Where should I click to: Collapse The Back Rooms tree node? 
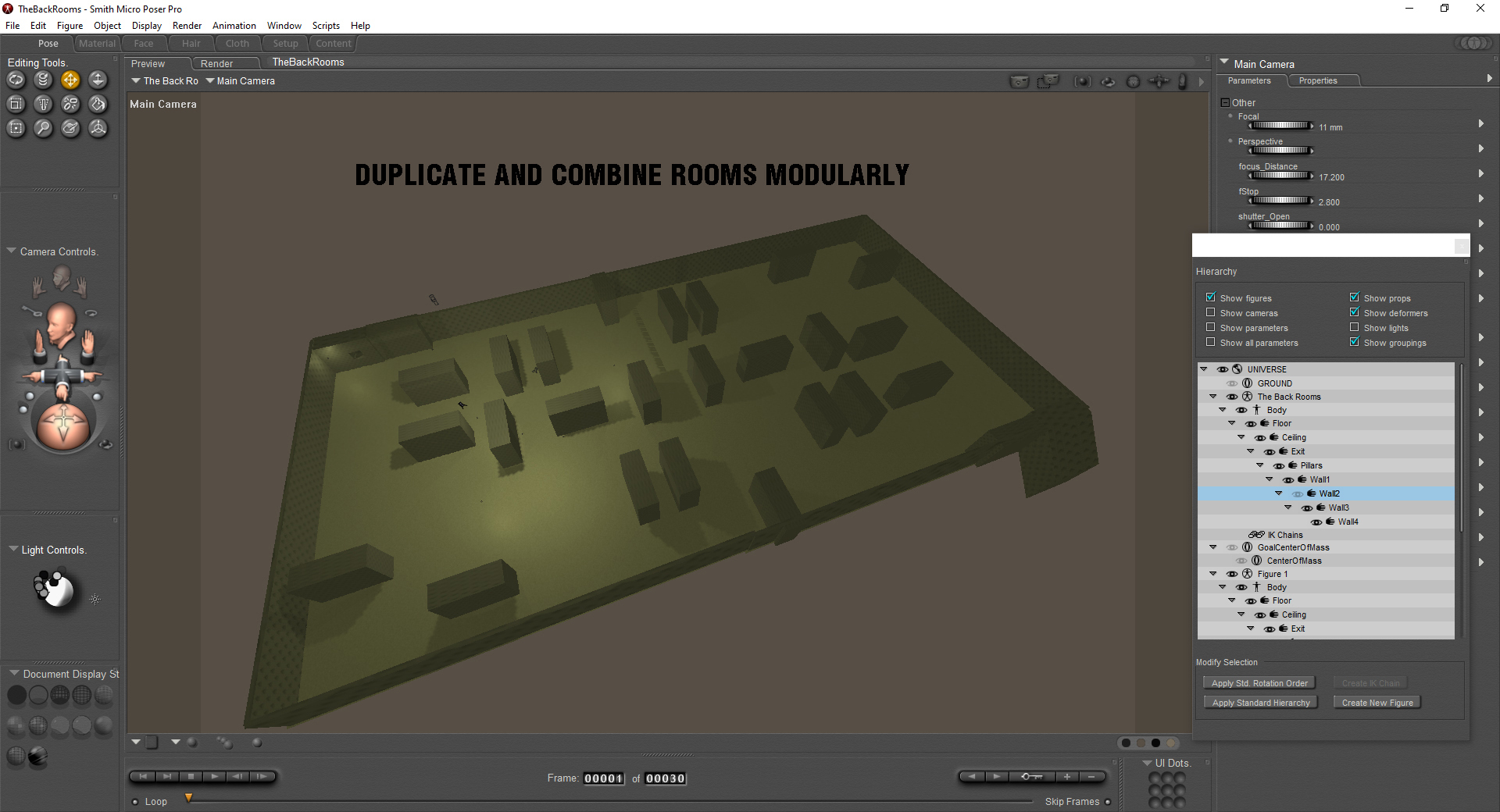(x=1213, y=397)
